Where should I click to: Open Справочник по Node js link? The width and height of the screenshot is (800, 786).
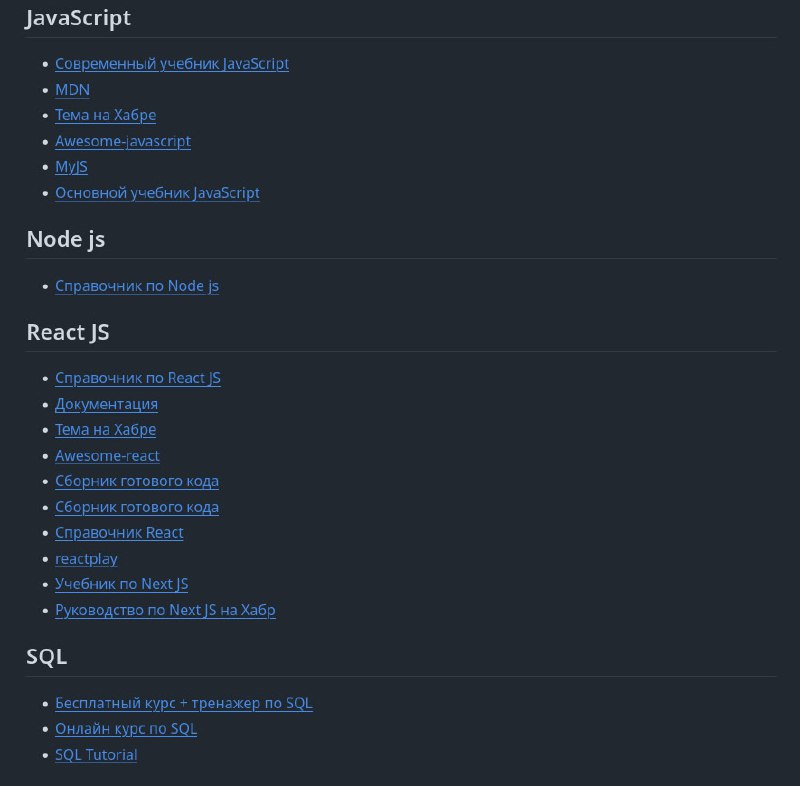pos(137,286)
